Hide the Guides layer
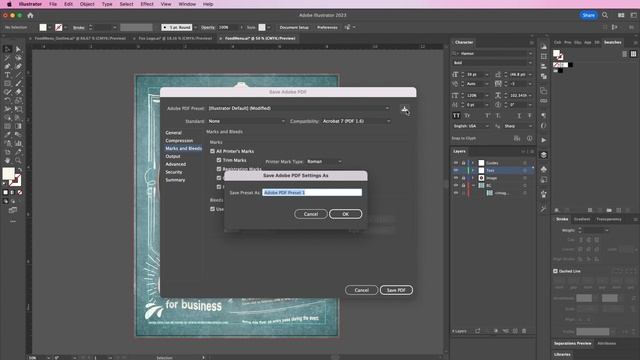The image size is (640, 360). tap(456, 163)
